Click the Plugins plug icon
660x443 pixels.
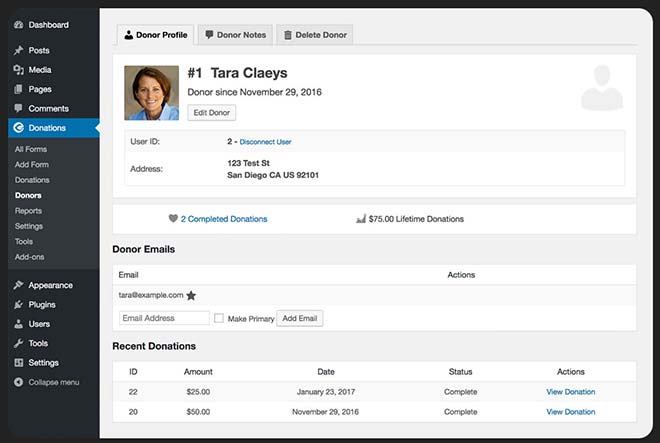[19, 305]
